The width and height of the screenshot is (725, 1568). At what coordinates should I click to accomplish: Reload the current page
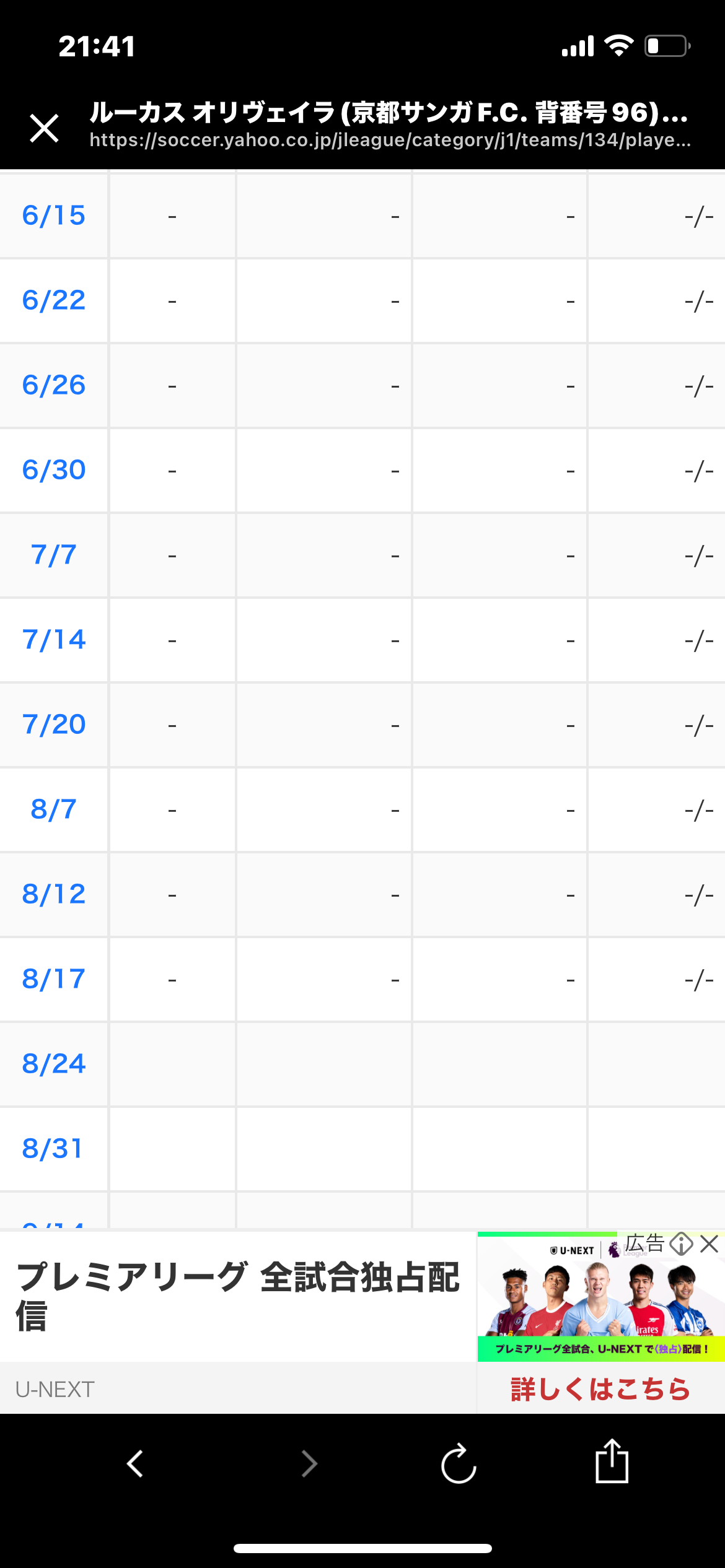point(459,1464)
